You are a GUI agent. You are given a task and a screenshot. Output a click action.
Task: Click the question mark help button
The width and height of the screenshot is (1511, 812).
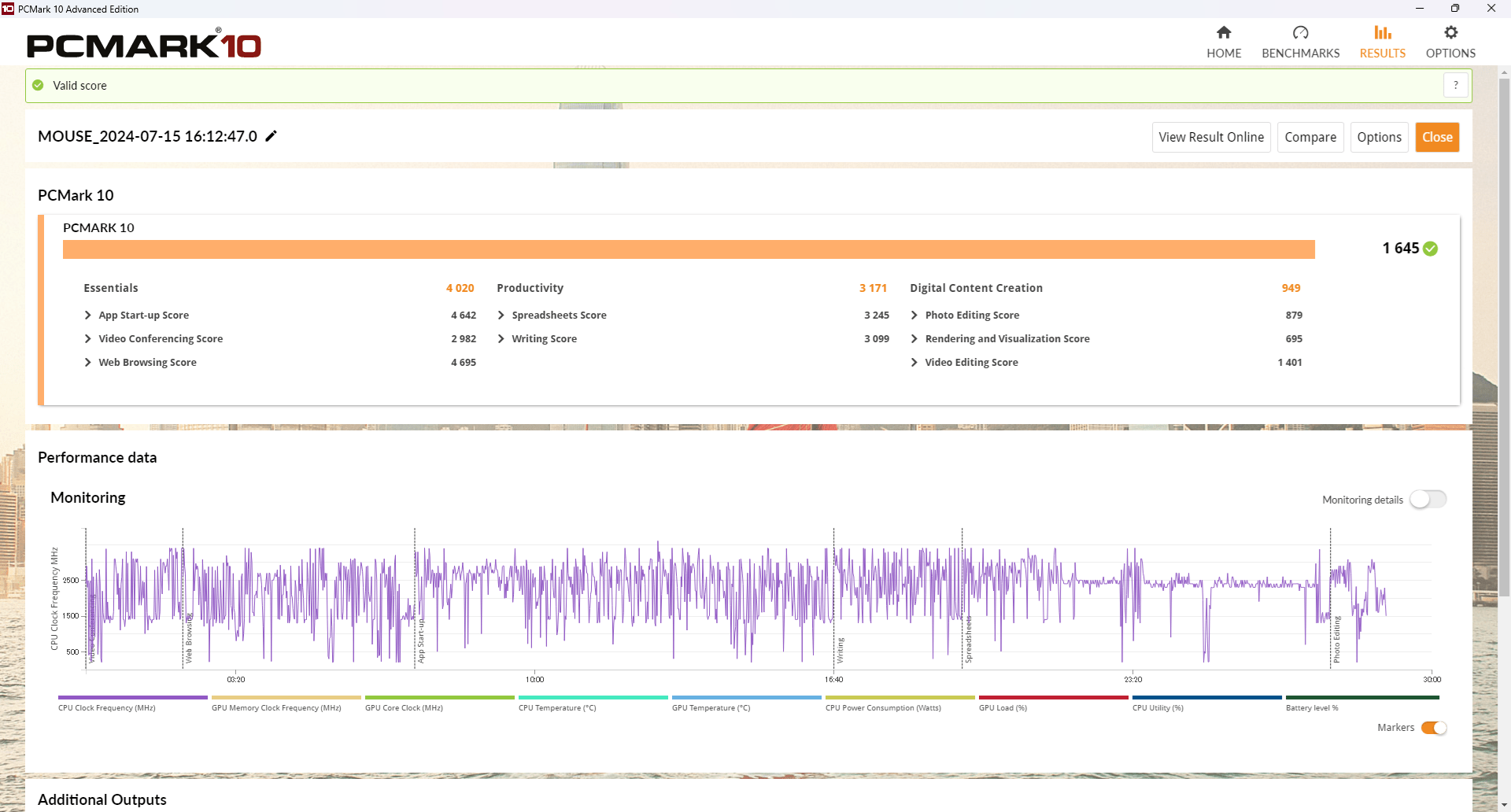click(x=1456, y=85)
